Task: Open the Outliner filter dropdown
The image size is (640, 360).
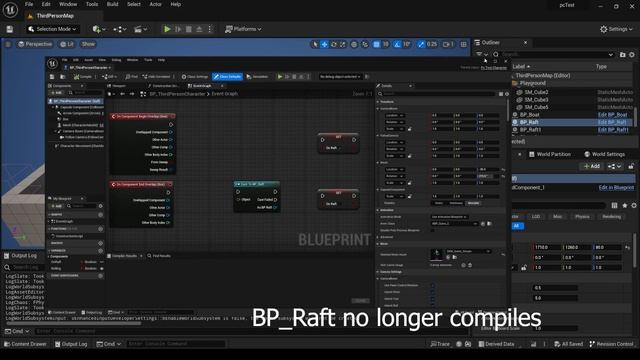Action: [482, 54]
